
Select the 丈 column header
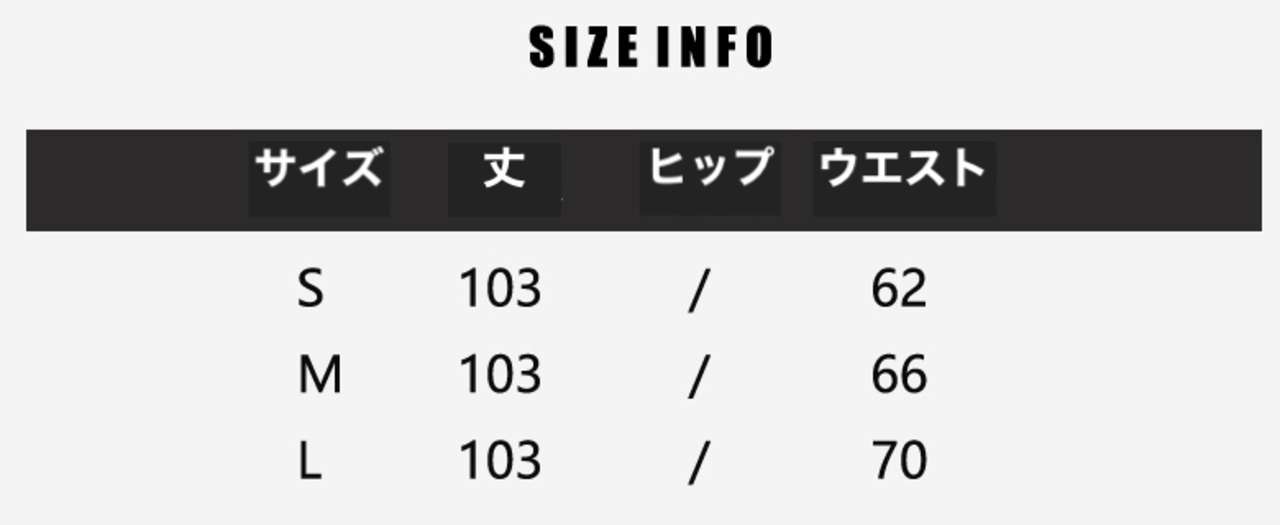click(x=504, y=168)
